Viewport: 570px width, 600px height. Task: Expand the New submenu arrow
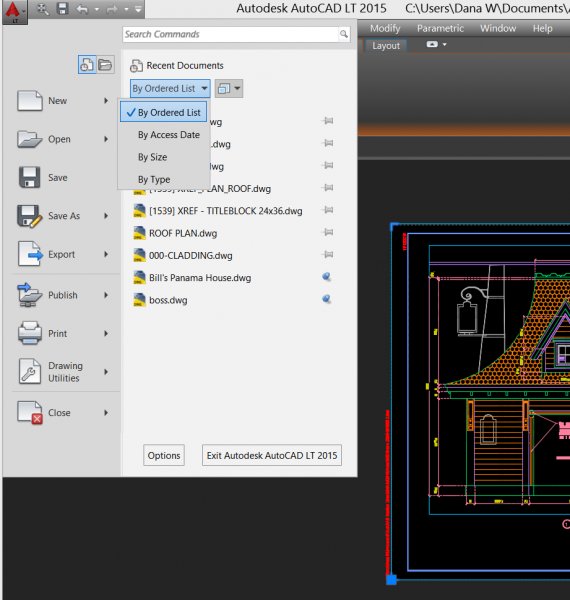(106, 101)
